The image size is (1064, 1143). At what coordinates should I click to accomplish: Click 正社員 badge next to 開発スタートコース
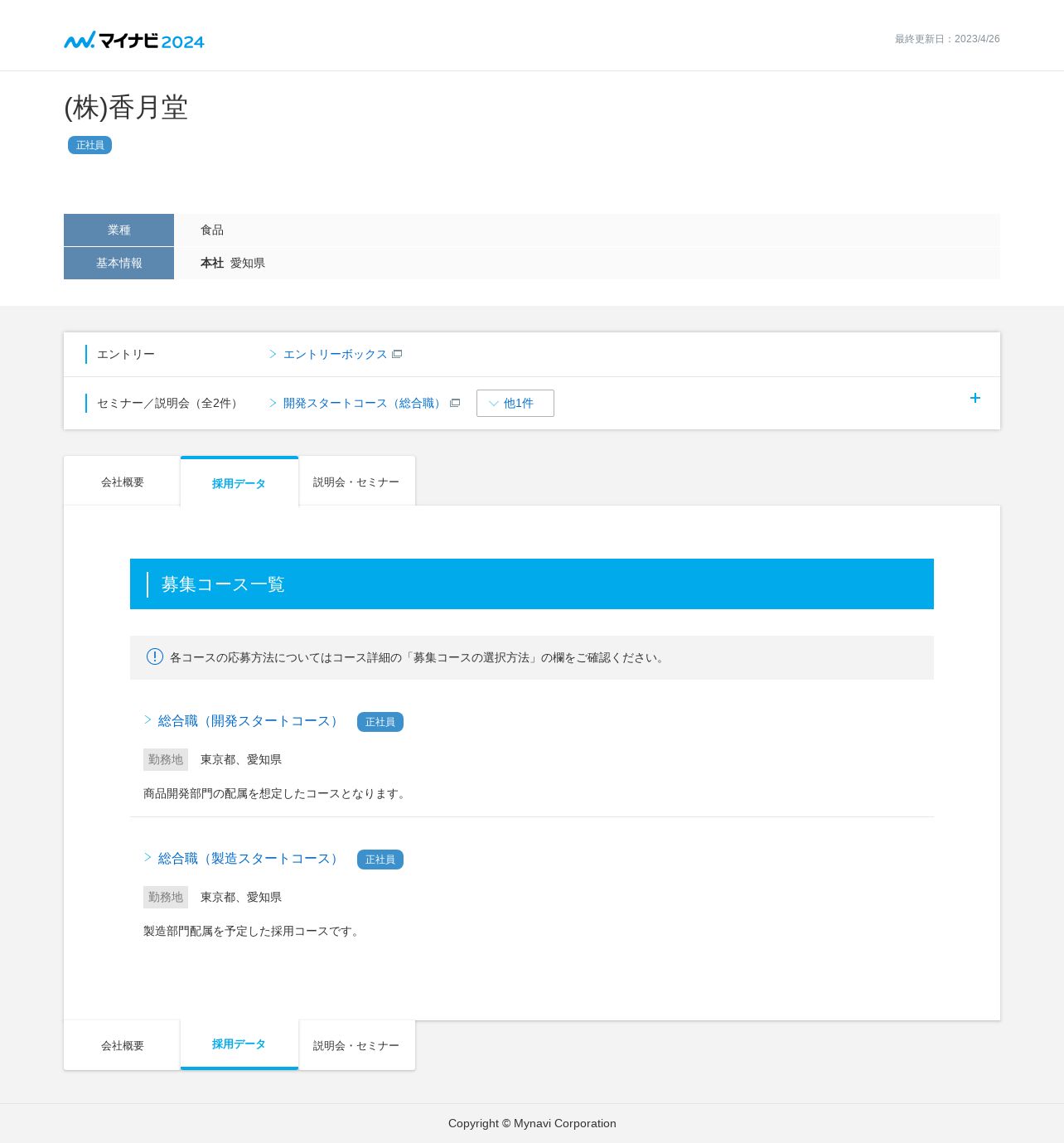tap(380, 722)
